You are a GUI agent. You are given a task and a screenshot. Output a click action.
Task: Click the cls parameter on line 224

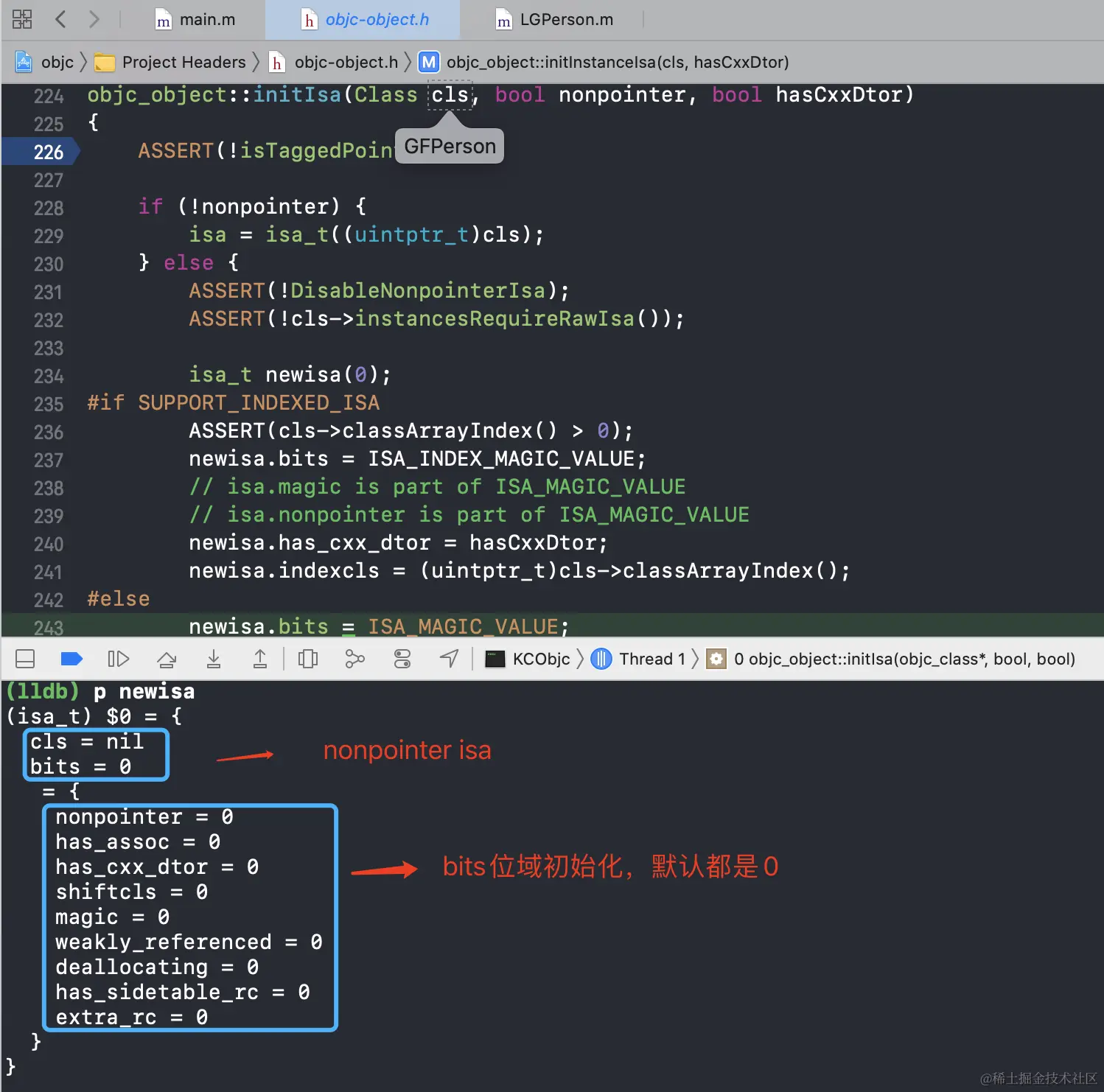pyautogui.click(x=450, y=95)
